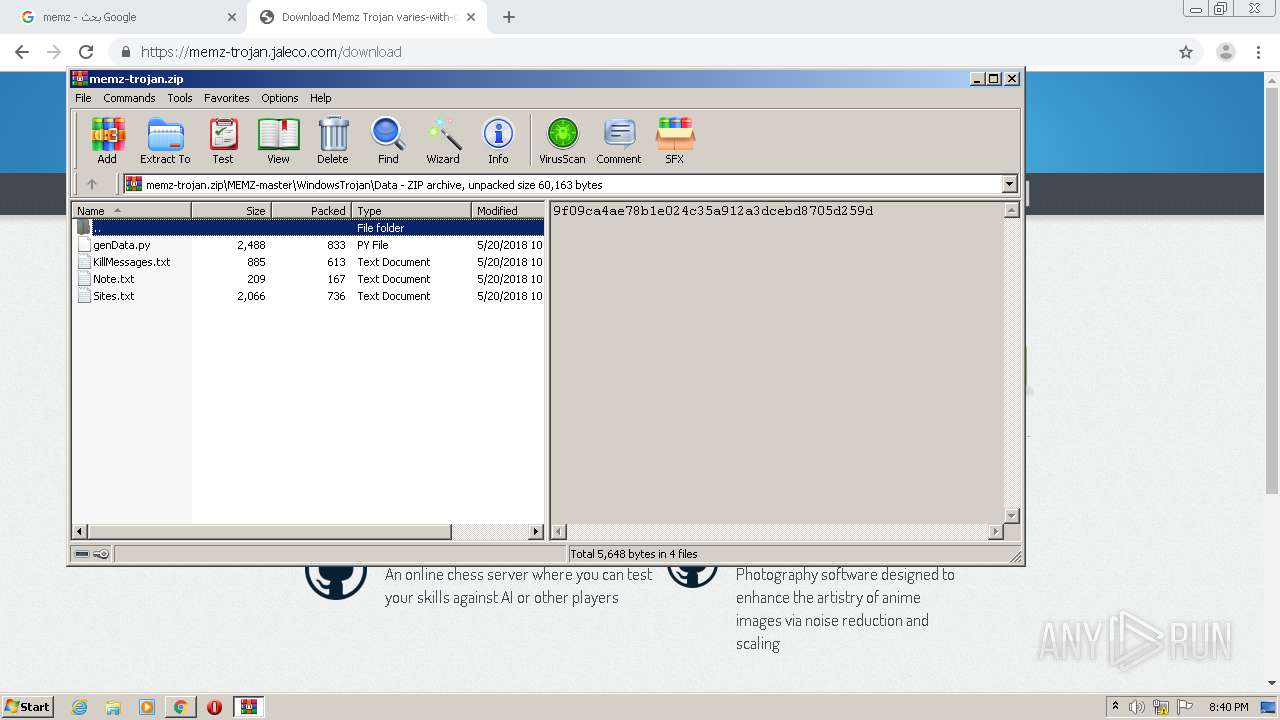Image resolution: width=1280 pixels, height=720 pixels.
Task: Click the Delete toolbar icon
Action: pos(333,140)
